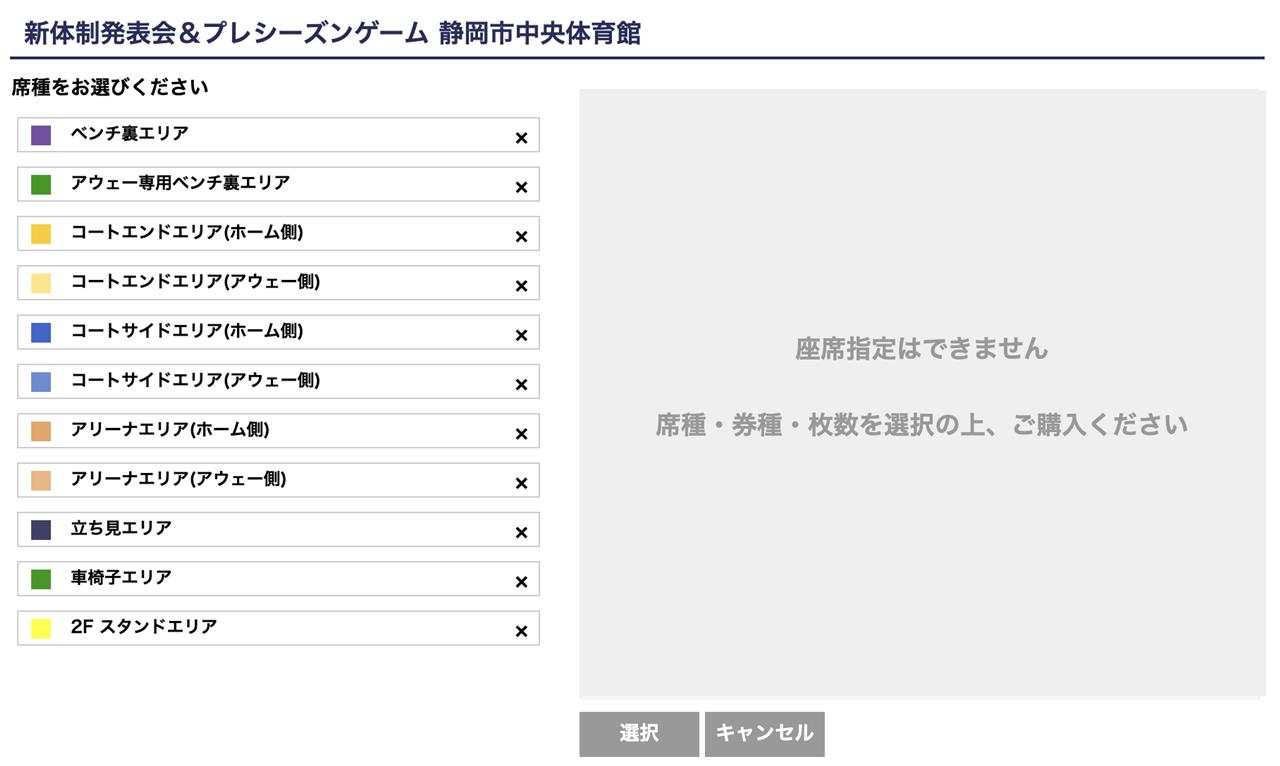Click the × icon on 車椅子エリア row
This screenshot has height=766, width=1280.
click(x=521, y=582)
